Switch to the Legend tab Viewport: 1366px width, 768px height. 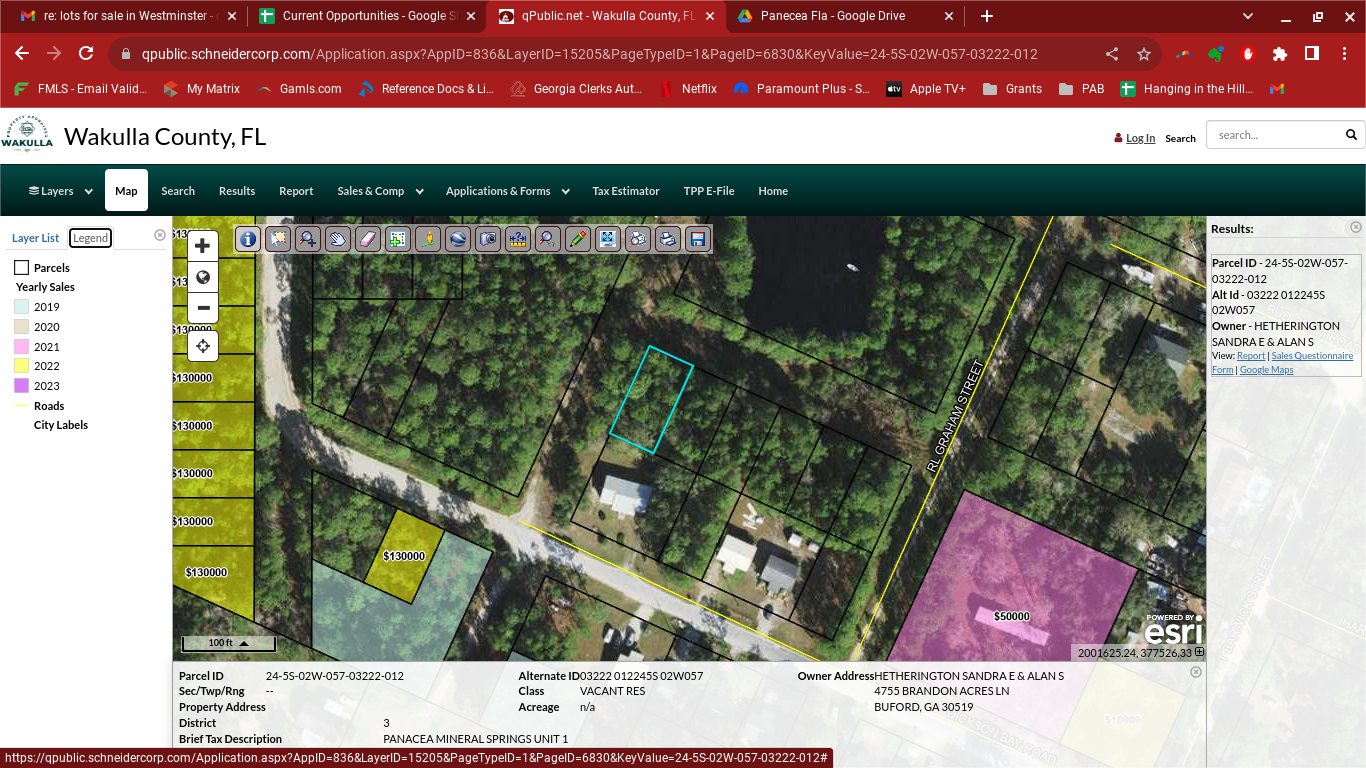click(x=90, y=238)
